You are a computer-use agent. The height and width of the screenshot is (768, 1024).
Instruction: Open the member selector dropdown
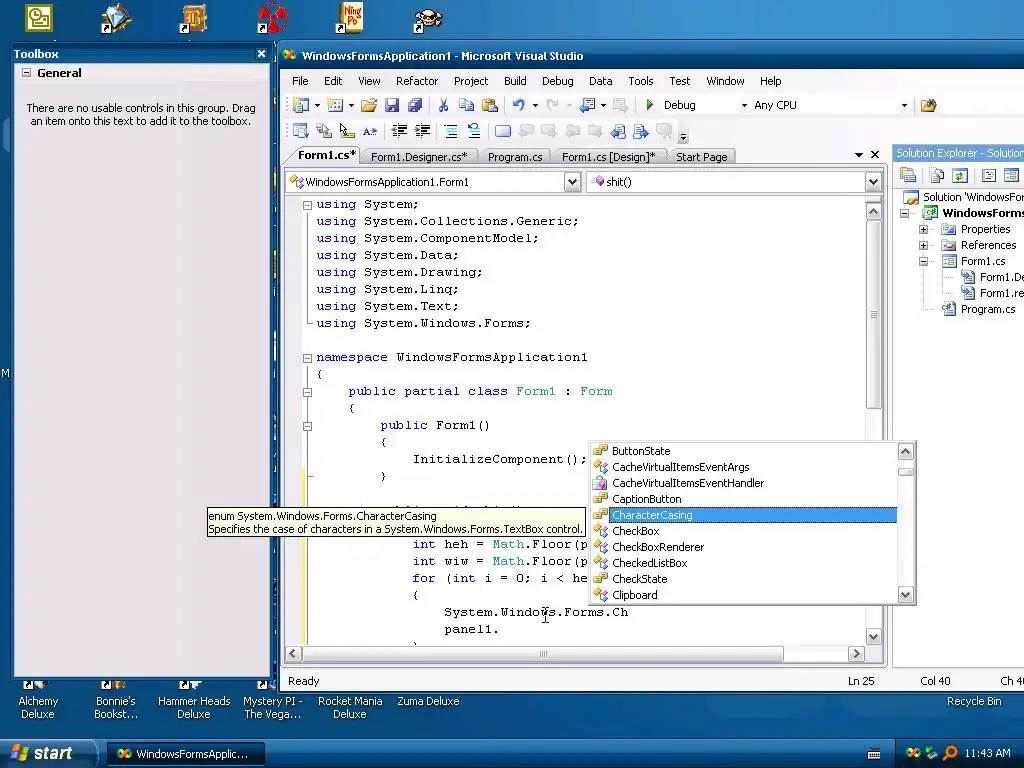click(x=873, y=182)
